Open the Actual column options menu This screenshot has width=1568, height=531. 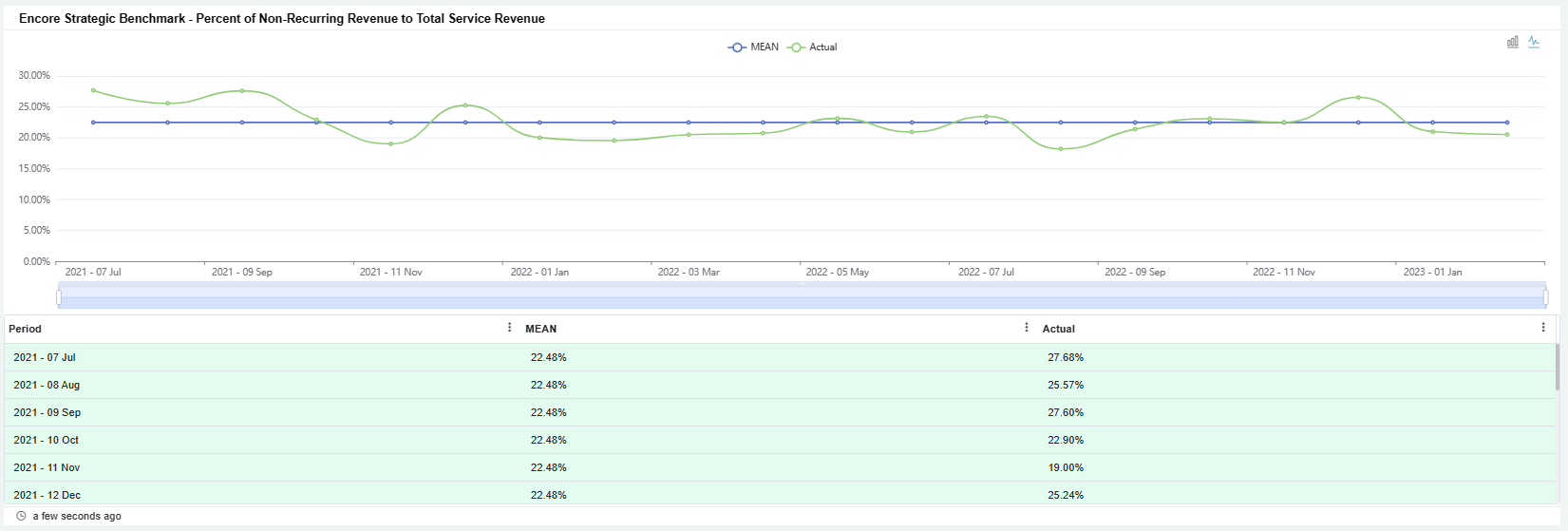pyautogui.click(x=1542, y=328)
